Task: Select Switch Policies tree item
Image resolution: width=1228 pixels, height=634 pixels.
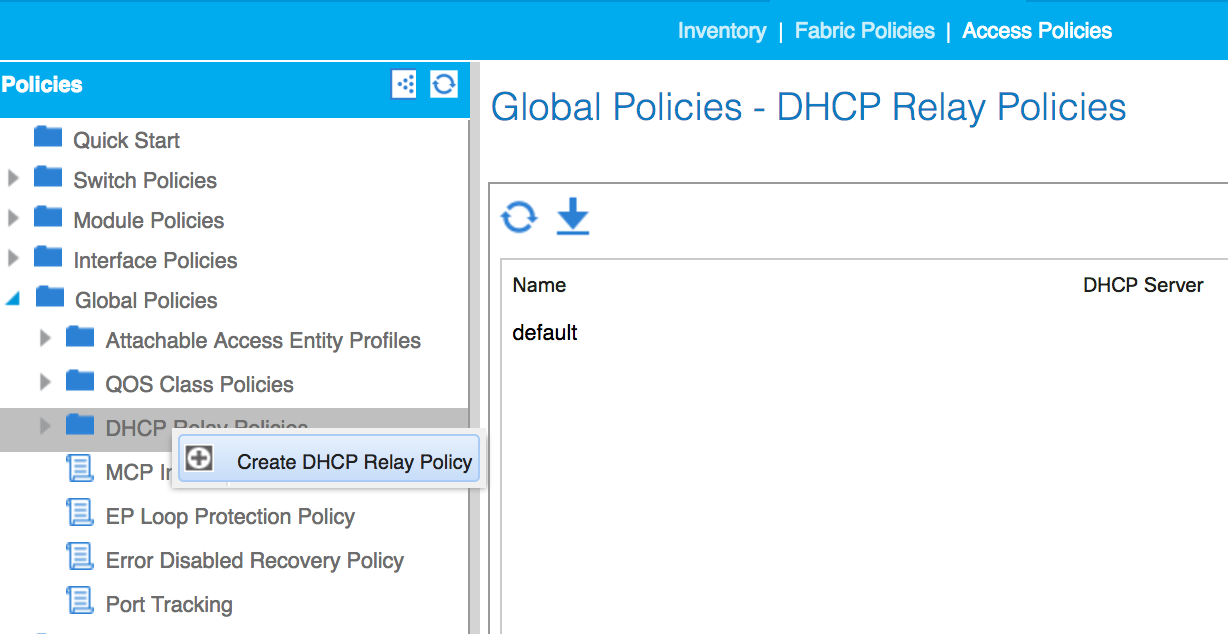Action: click(x=145, y=180)
